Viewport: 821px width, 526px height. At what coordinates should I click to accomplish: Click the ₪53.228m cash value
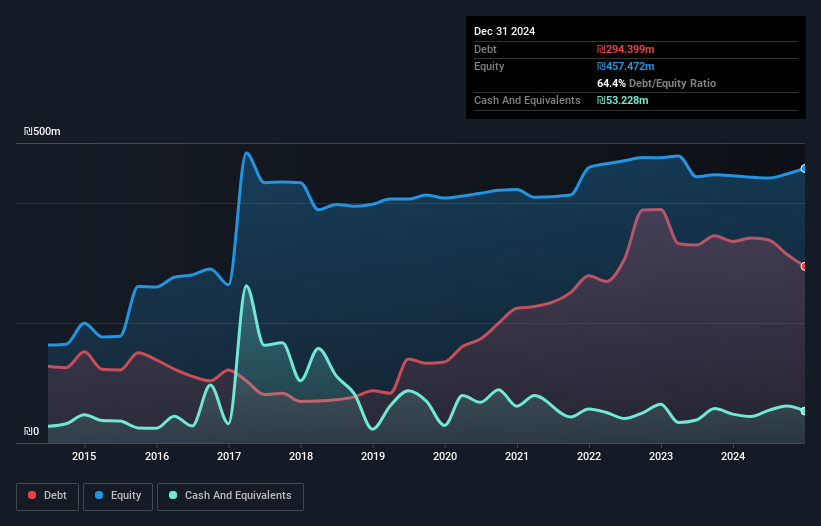(623, 100)
